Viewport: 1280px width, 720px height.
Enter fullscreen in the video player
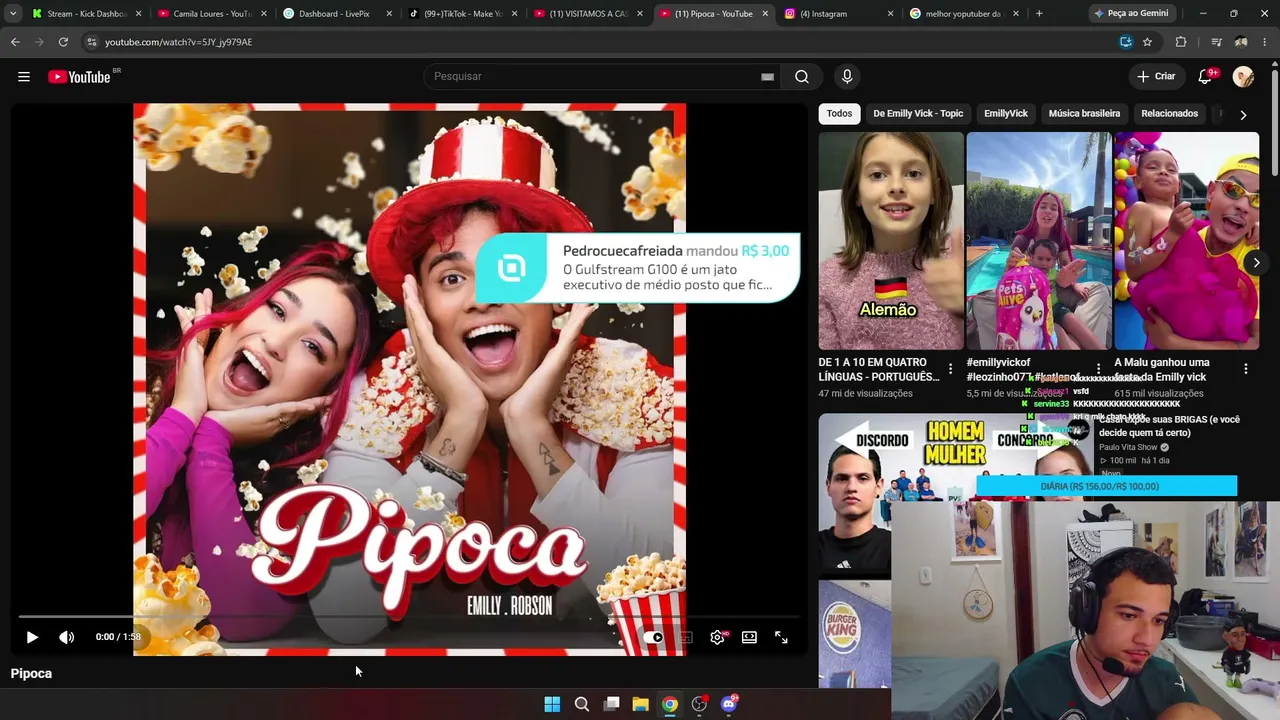781,637
